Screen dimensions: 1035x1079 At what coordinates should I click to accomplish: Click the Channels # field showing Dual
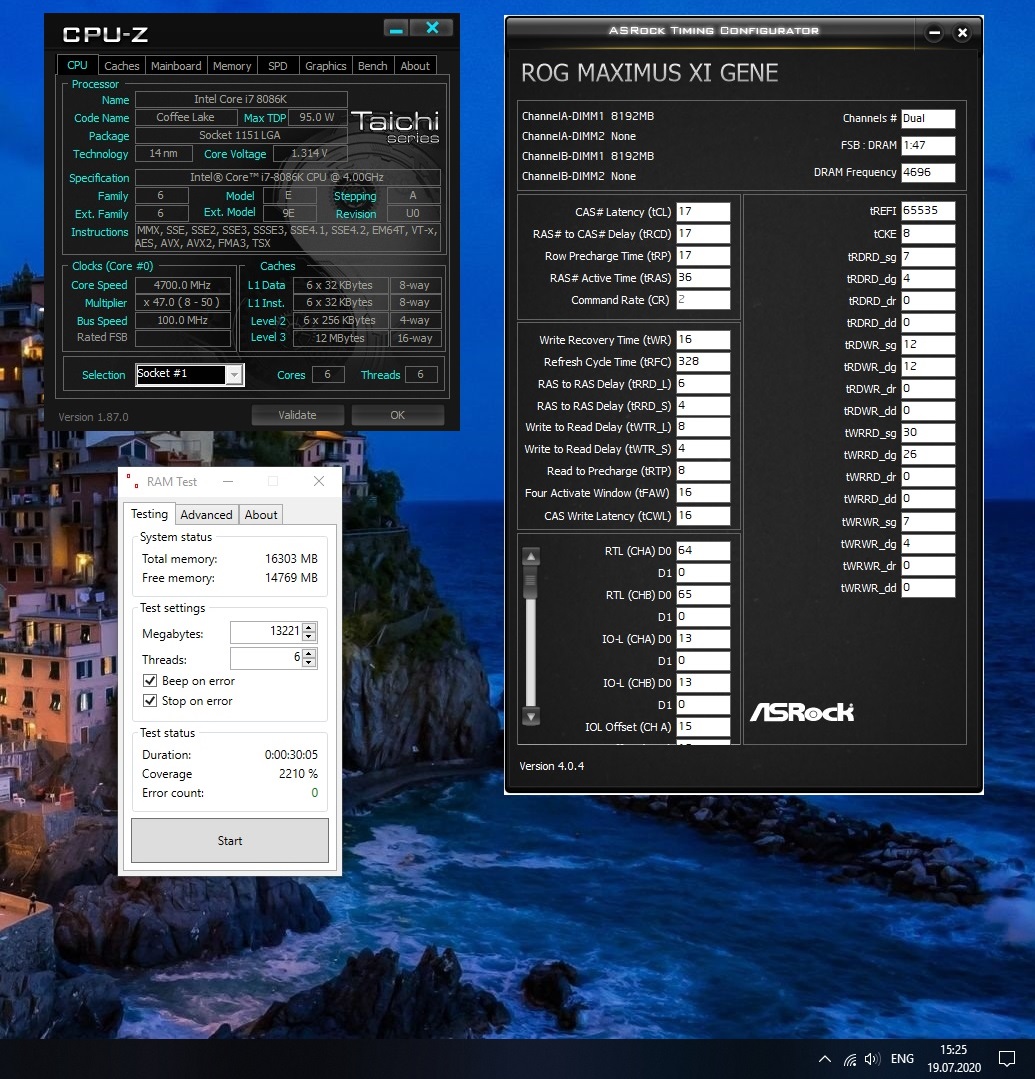928,118
